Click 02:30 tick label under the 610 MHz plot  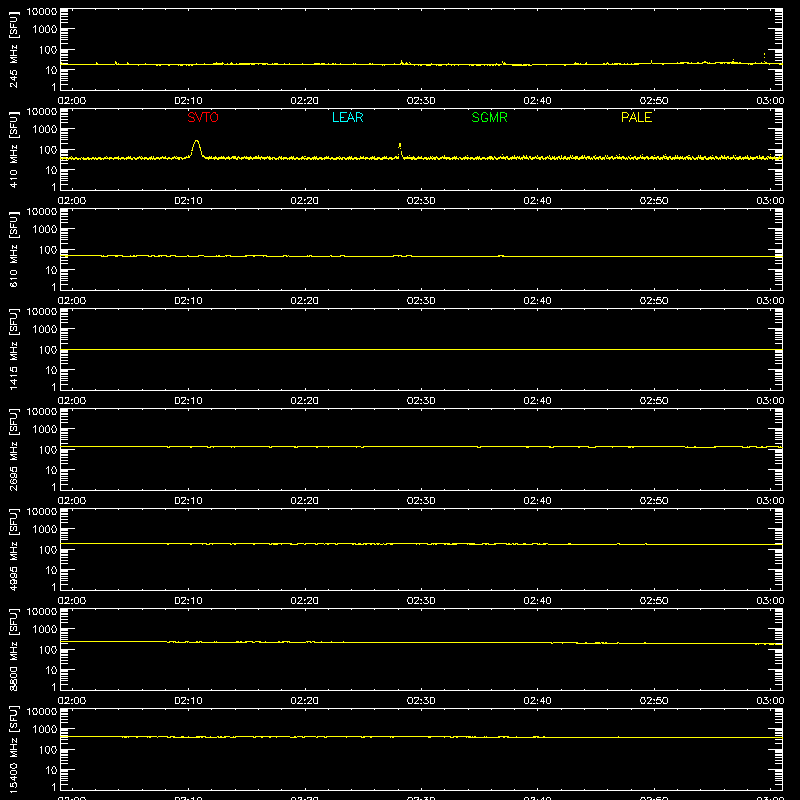pos(421,301)
